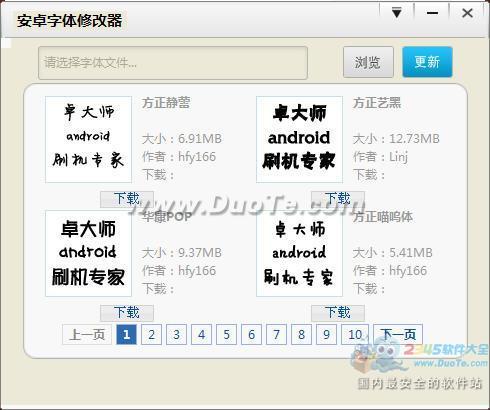Jump to page 9
This screenshot has height=410, width=490.
(326, 334)
